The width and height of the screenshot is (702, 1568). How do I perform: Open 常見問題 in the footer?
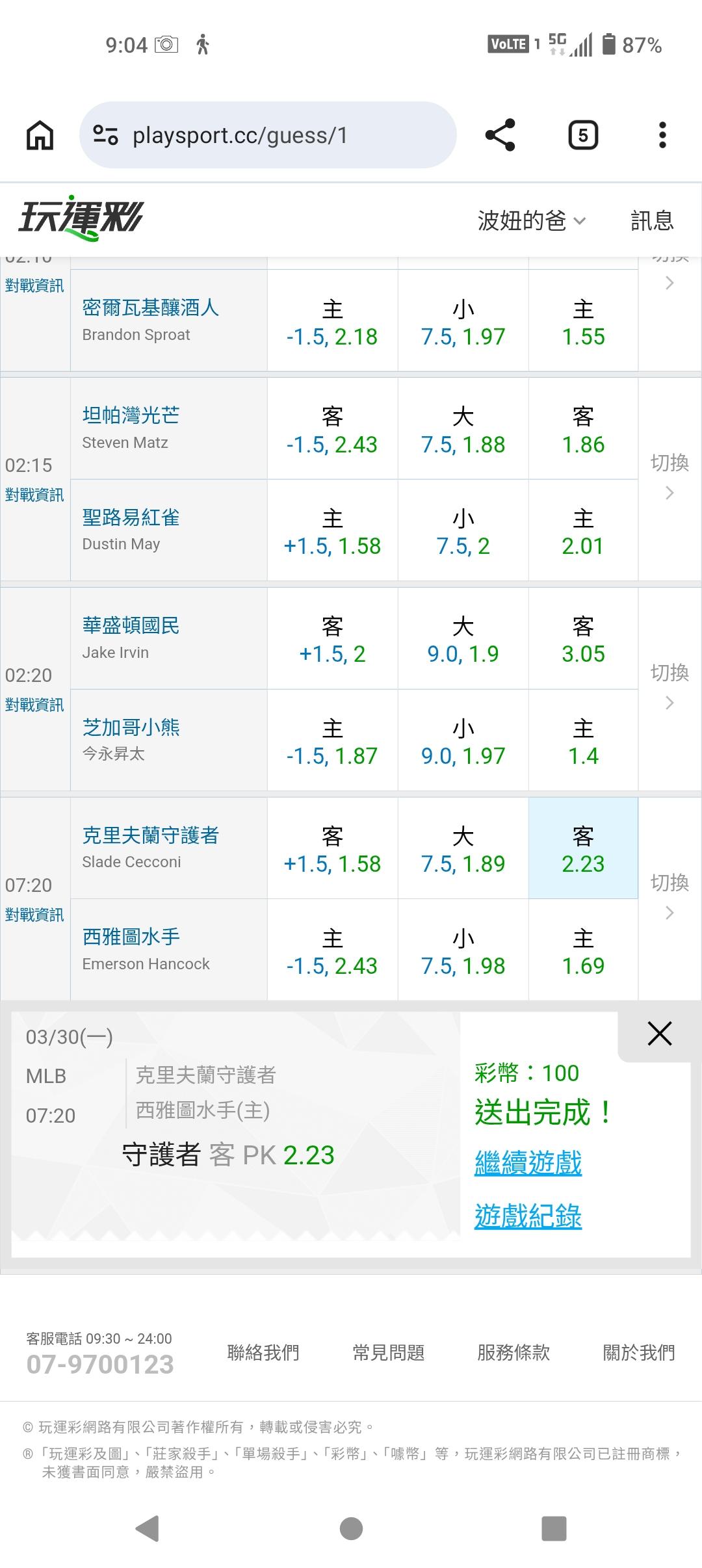388,1352
